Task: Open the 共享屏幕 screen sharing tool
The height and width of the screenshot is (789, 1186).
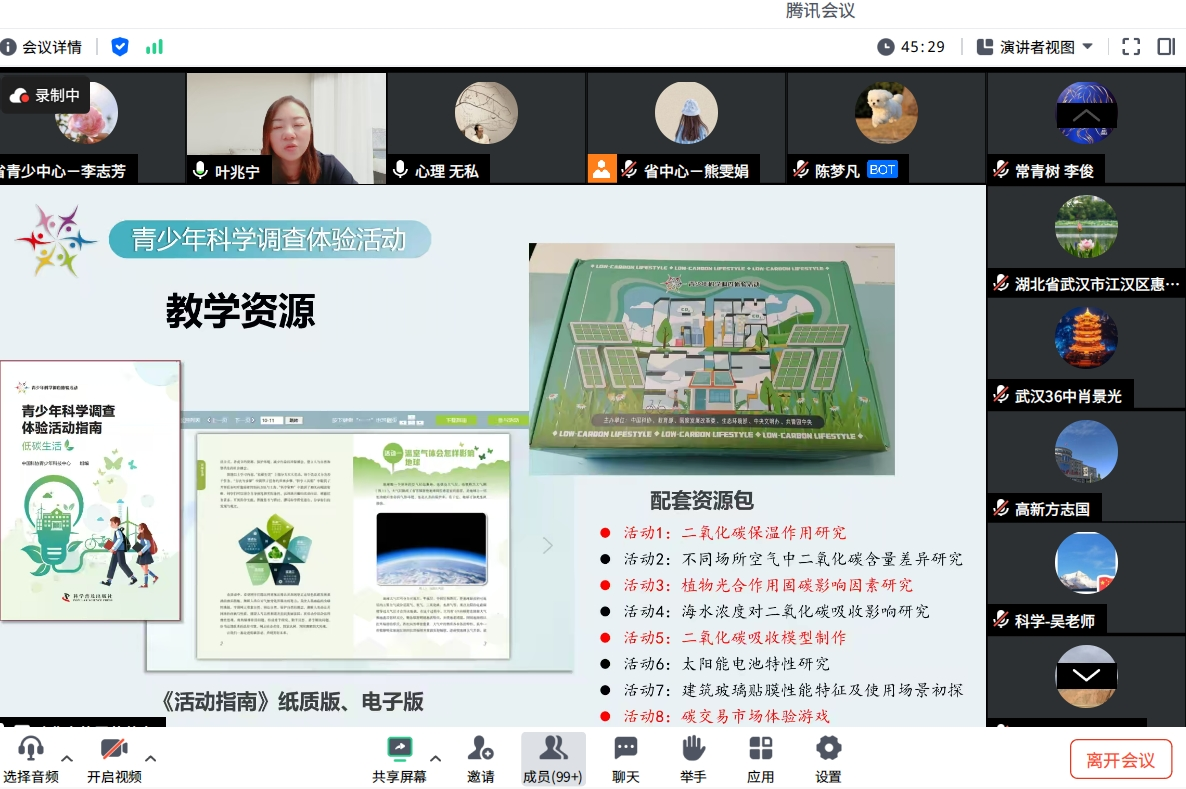Action: [399, 757]
